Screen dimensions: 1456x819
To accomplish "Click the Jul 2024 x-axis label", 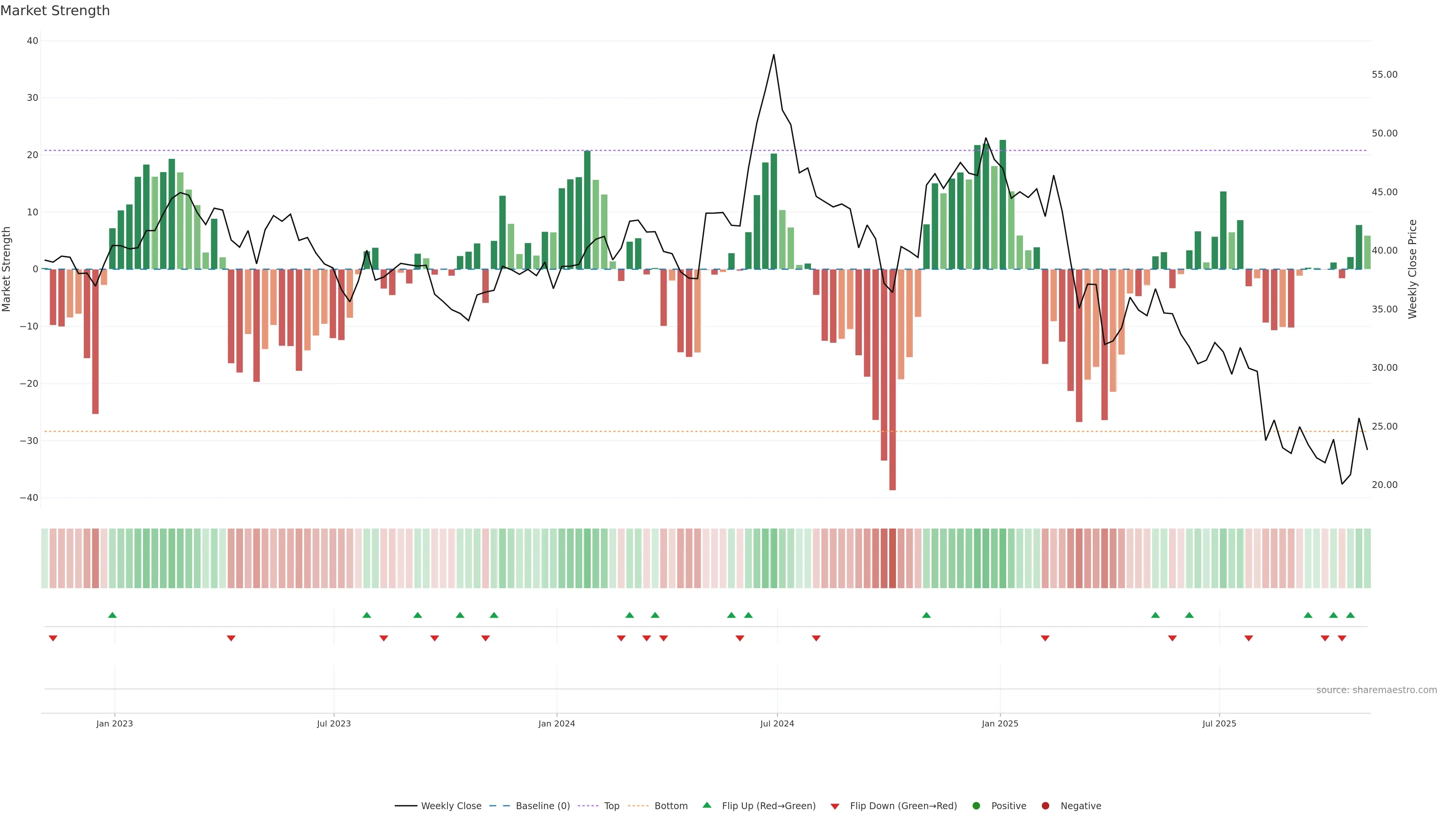I will coord(777,723).
